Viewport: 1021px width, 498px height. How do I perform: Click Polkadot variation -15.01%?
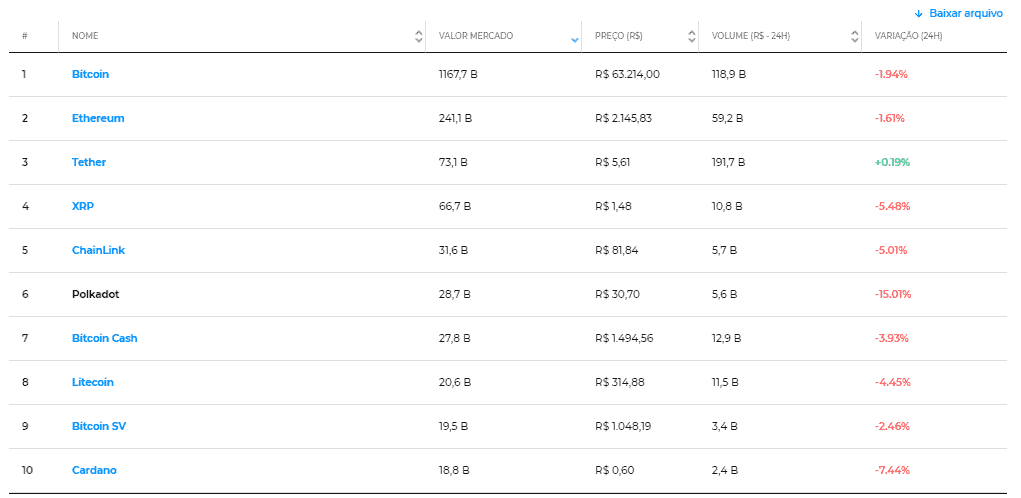pyautogui.click(x=893, y=294)
